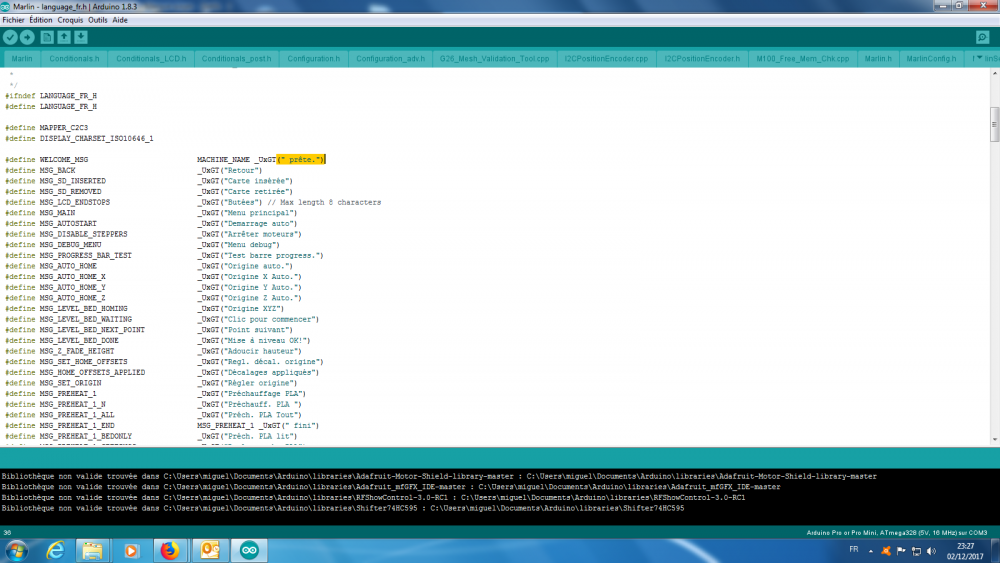Click the editor vertical scrollbar thumb
This screenshot has height=563, width=1000.
pyautogui.click(x=994, y=124)
